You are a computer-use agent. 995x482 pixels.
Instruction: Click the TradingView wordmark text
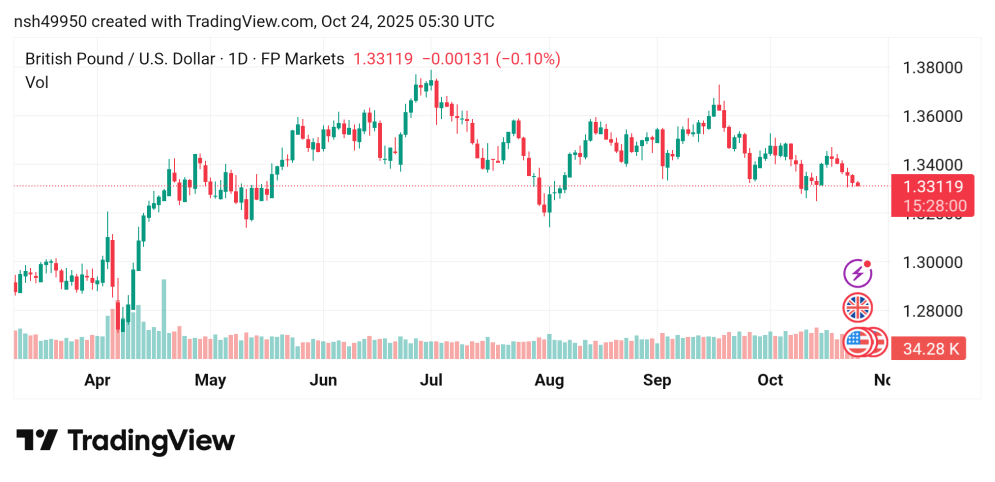pyautogui.click(x=150, y=441)
